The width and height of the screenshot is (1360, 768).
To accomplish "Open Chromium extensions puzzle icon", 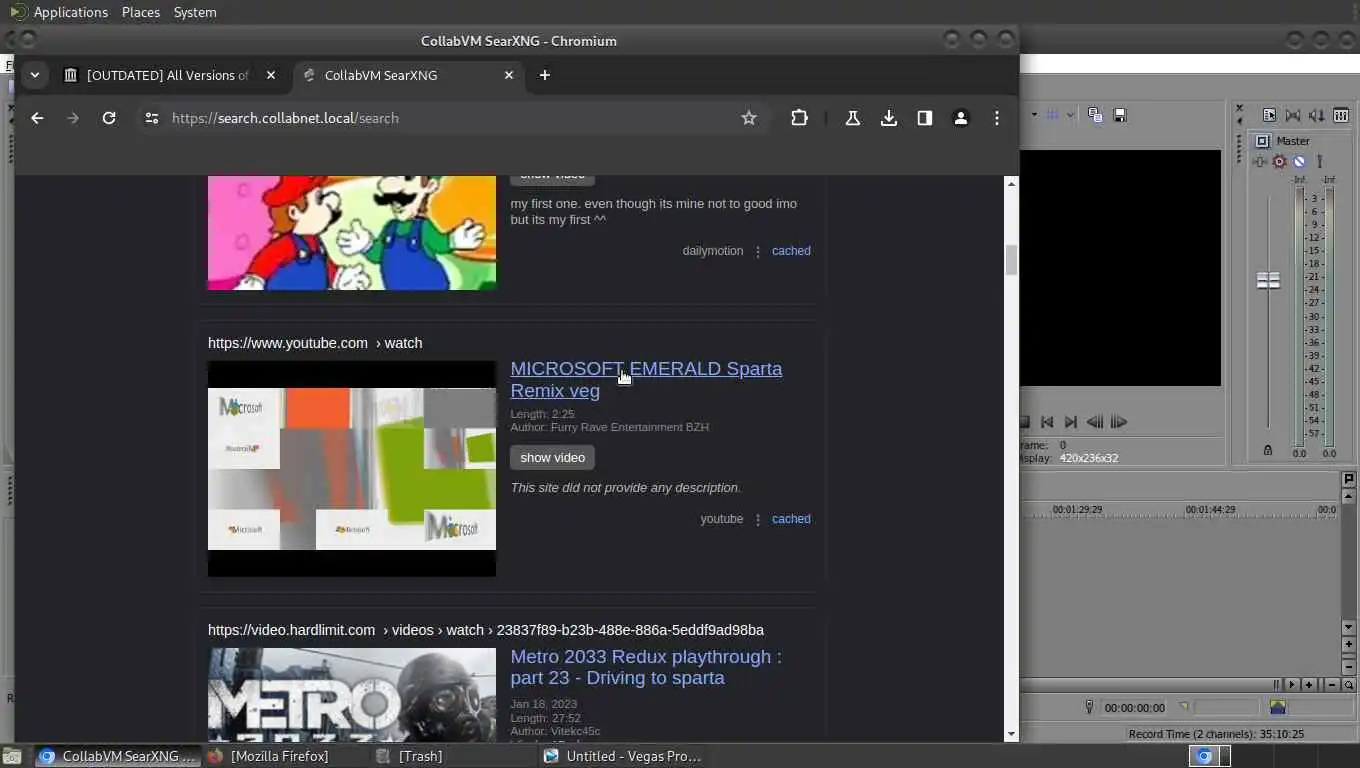I will coord(799,118).
